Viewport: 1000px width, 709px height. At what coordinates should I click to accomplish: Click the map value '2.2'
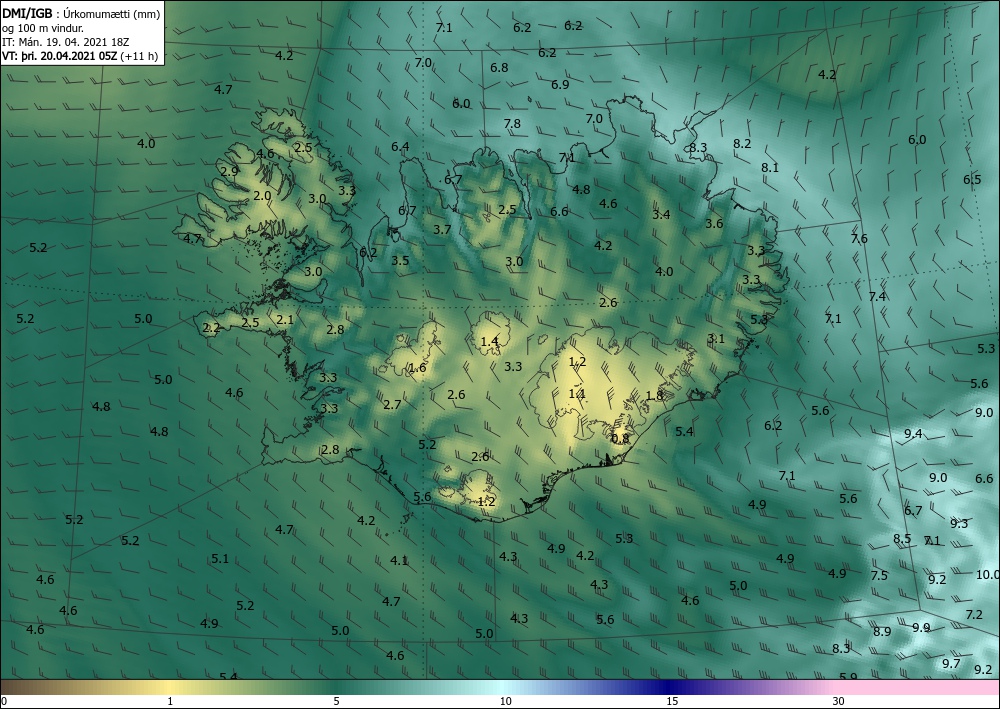[211, 328]
